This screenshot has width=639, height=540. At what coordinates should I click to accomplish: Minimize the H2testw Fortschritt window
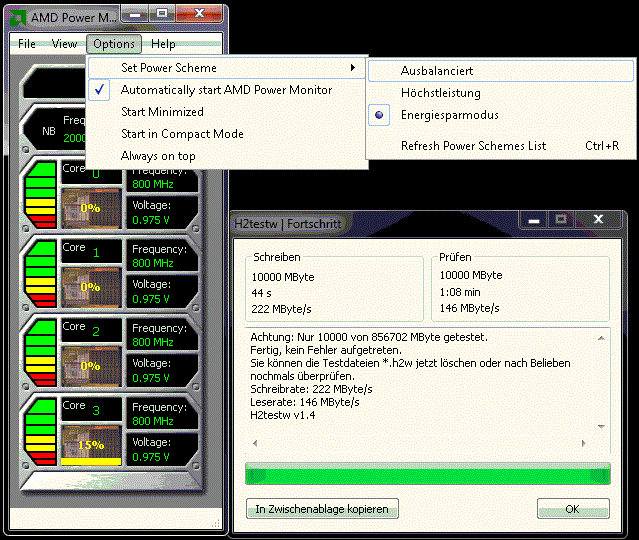click(x=534, y=220)
